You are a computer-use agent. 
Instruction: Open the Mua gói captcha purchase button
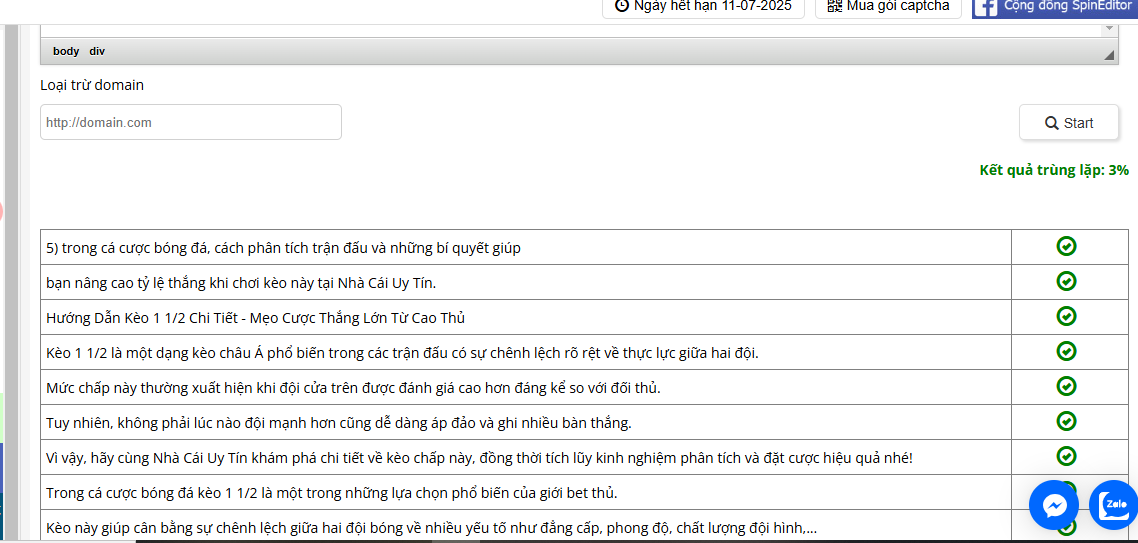pos(888,7)
